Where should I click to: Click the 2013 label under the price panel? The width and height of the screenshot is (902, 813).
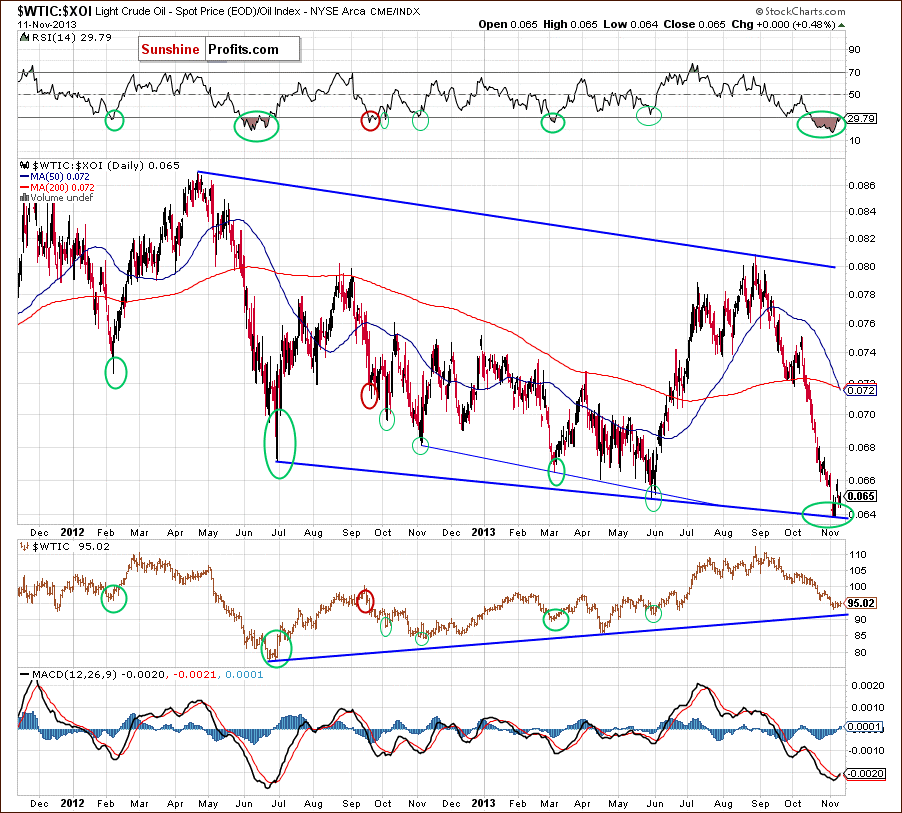483,532
